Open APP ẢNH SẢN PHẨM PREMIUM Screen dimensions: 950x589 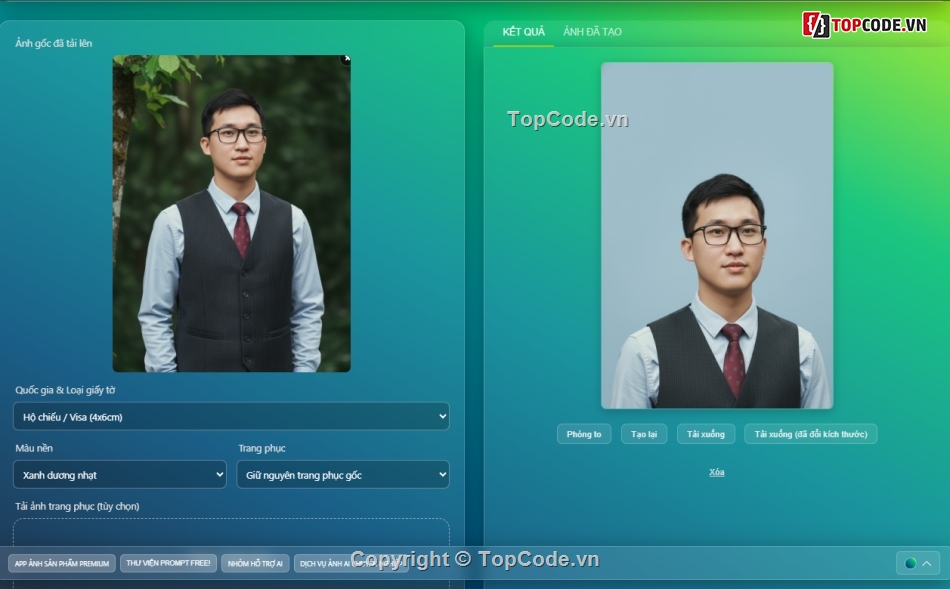pos(61,562)
